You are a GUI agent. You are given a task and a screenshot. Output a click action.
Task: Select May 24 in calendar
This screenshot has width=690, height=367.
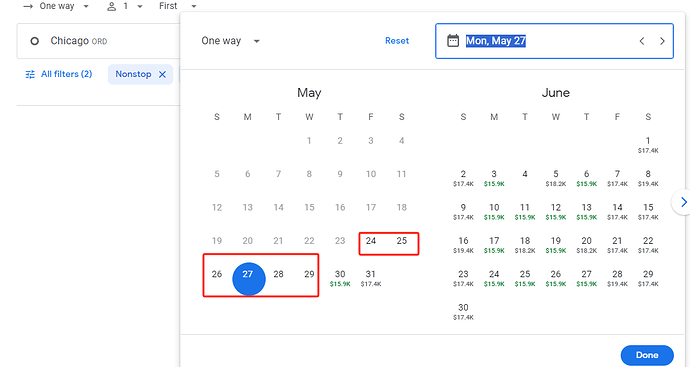pyautogui.click(x=371, y=241)
